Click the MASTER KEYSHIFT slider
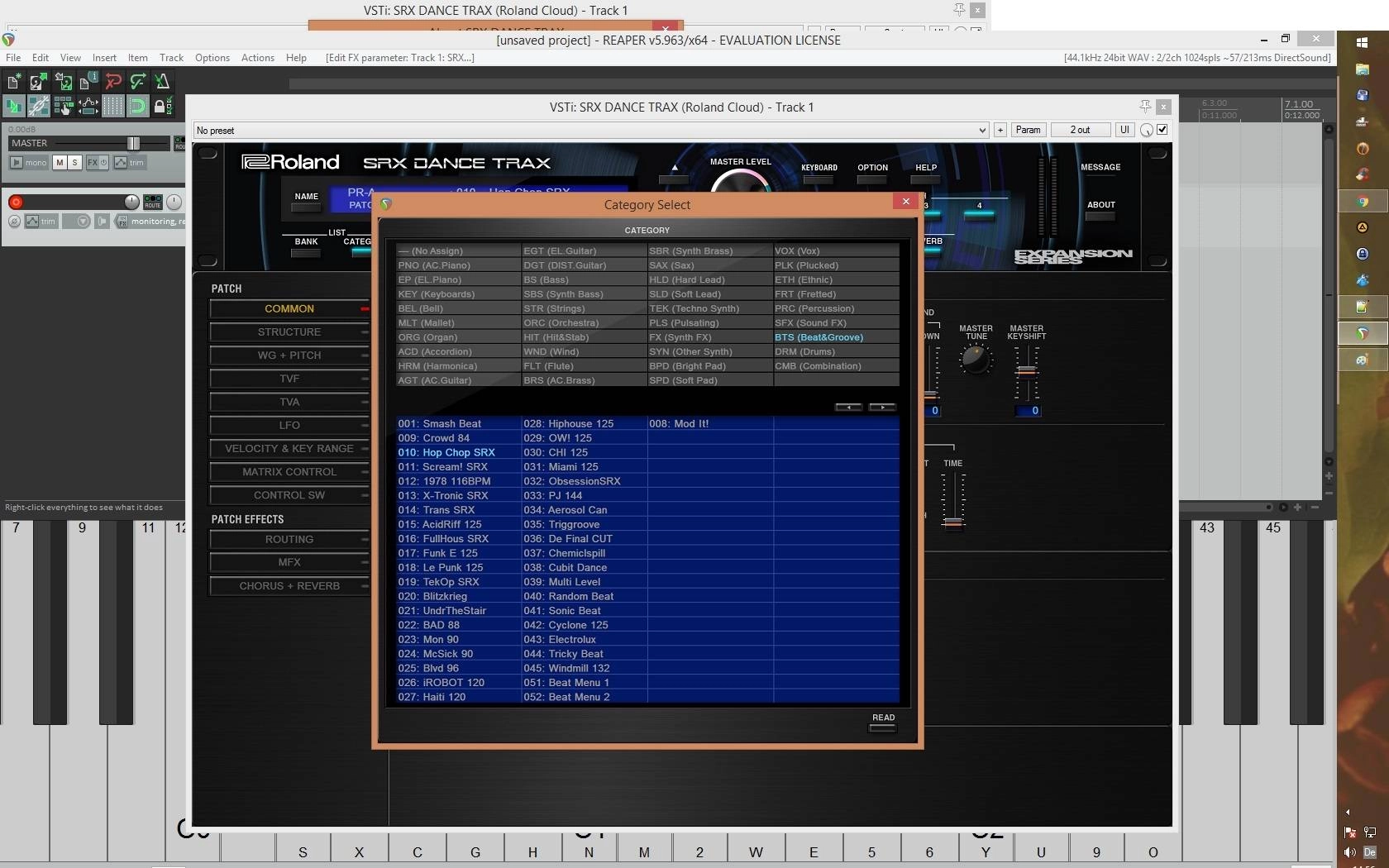This screenshot has width=1389, height=868. pos(1027,373)
